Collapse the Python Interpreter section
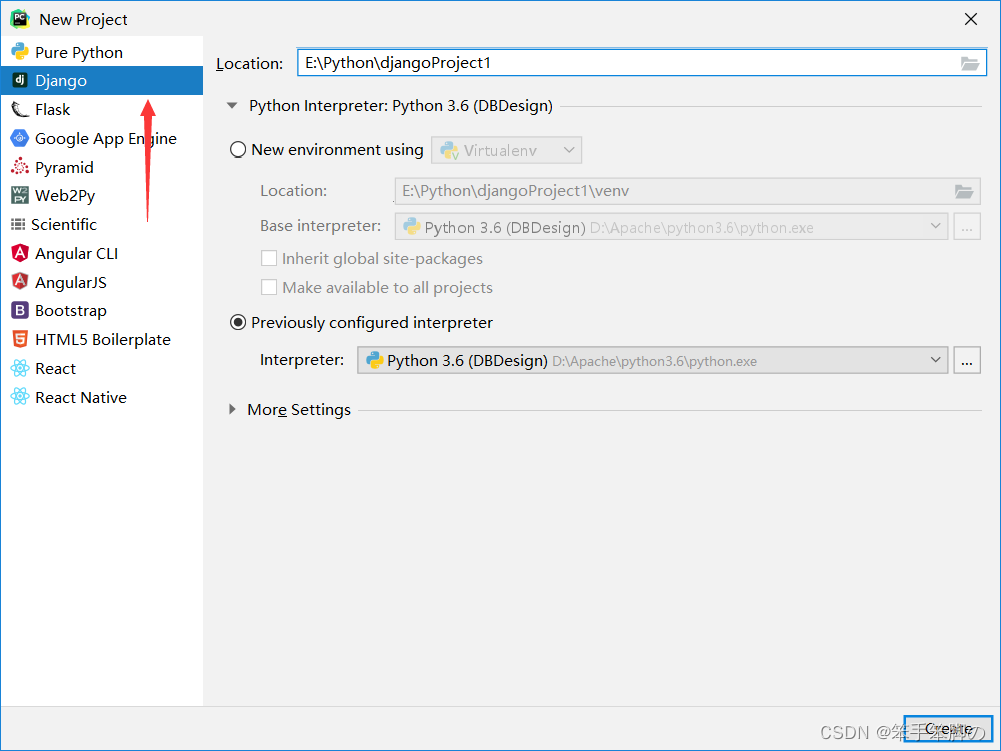 [232, 105]
